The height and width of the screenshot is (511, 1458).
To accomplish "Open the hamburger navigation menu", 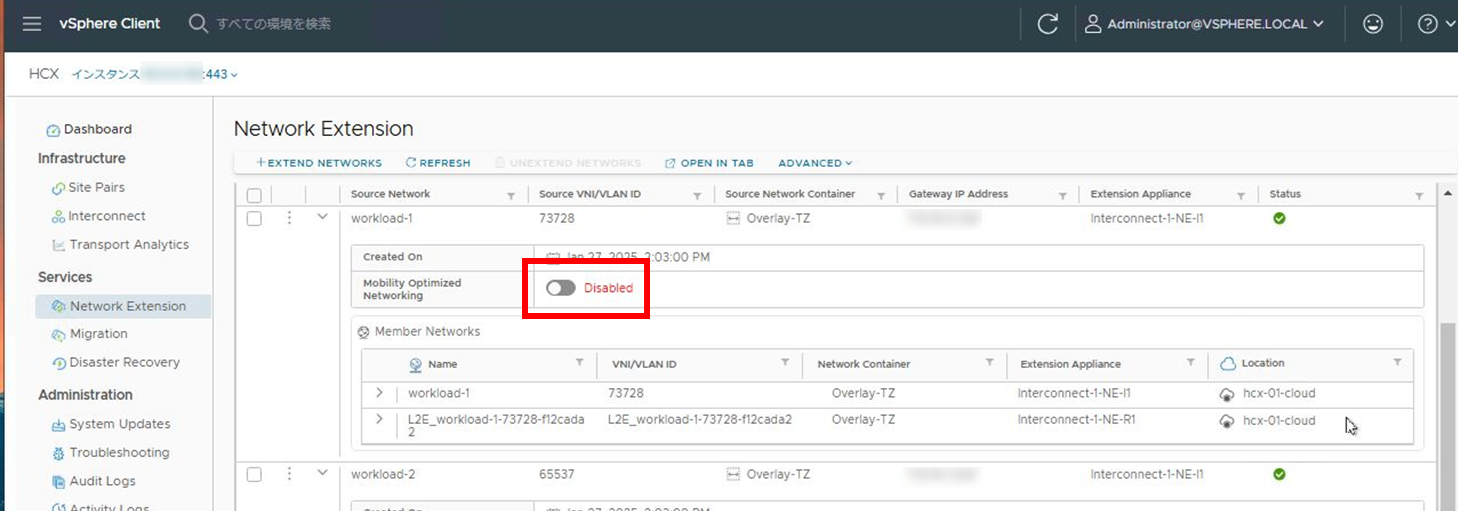I will (x=32, y=24).
